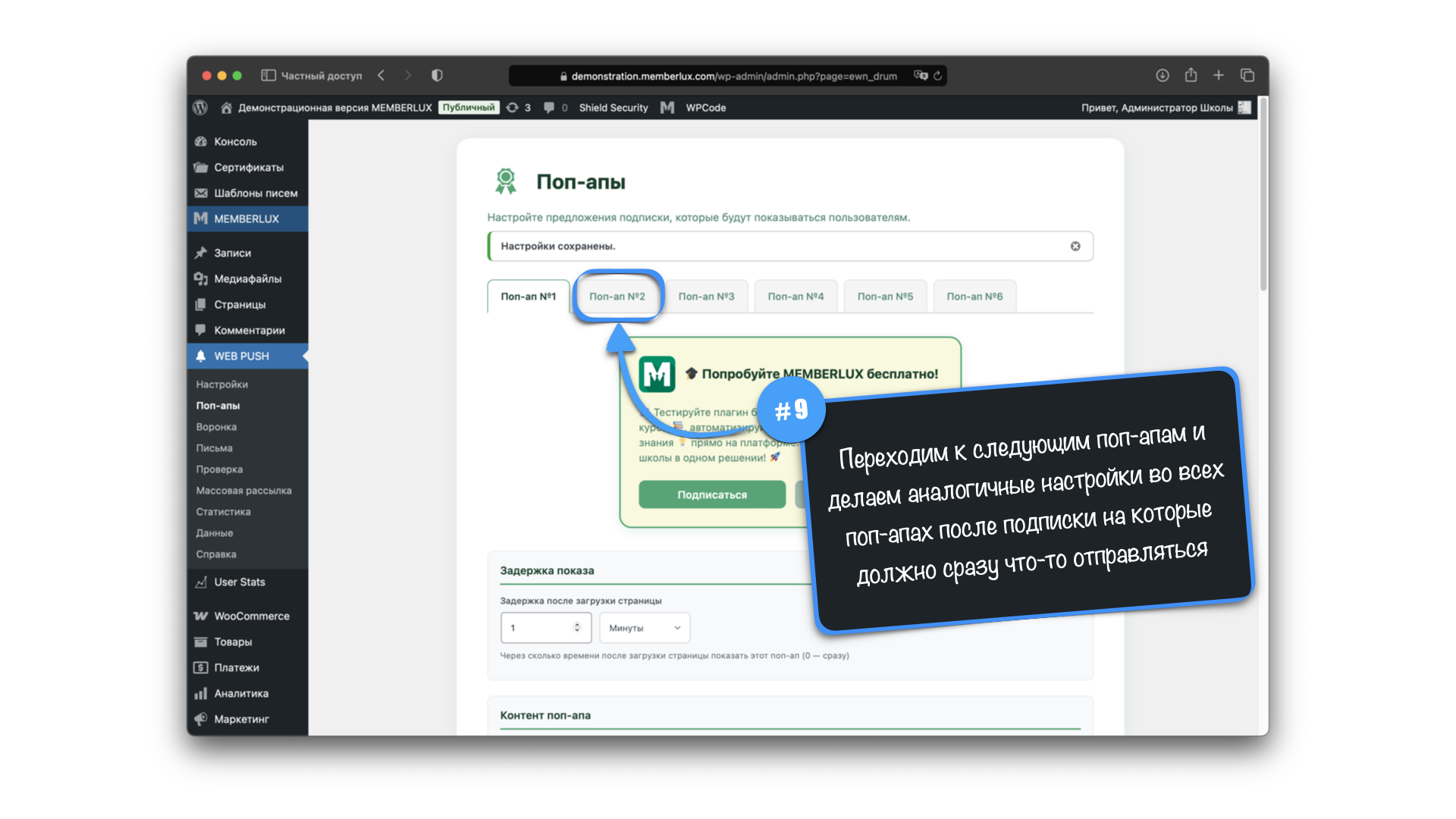Reload the page with refresh icon
This screenshot has width=1456, height=819.
point(938,76)
